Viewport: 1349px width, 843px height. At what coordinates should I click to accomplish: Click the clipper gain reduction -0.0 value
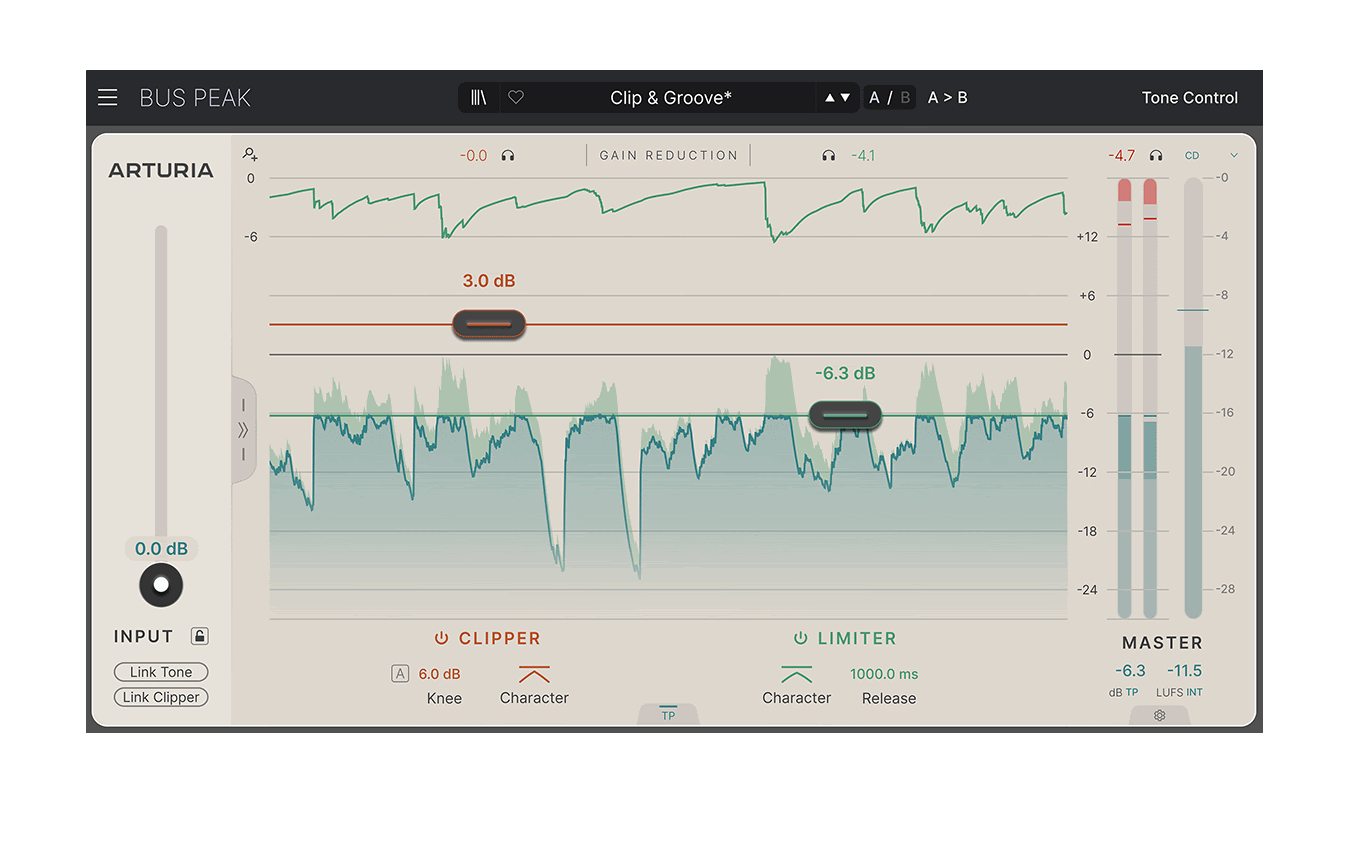(473, 155)
